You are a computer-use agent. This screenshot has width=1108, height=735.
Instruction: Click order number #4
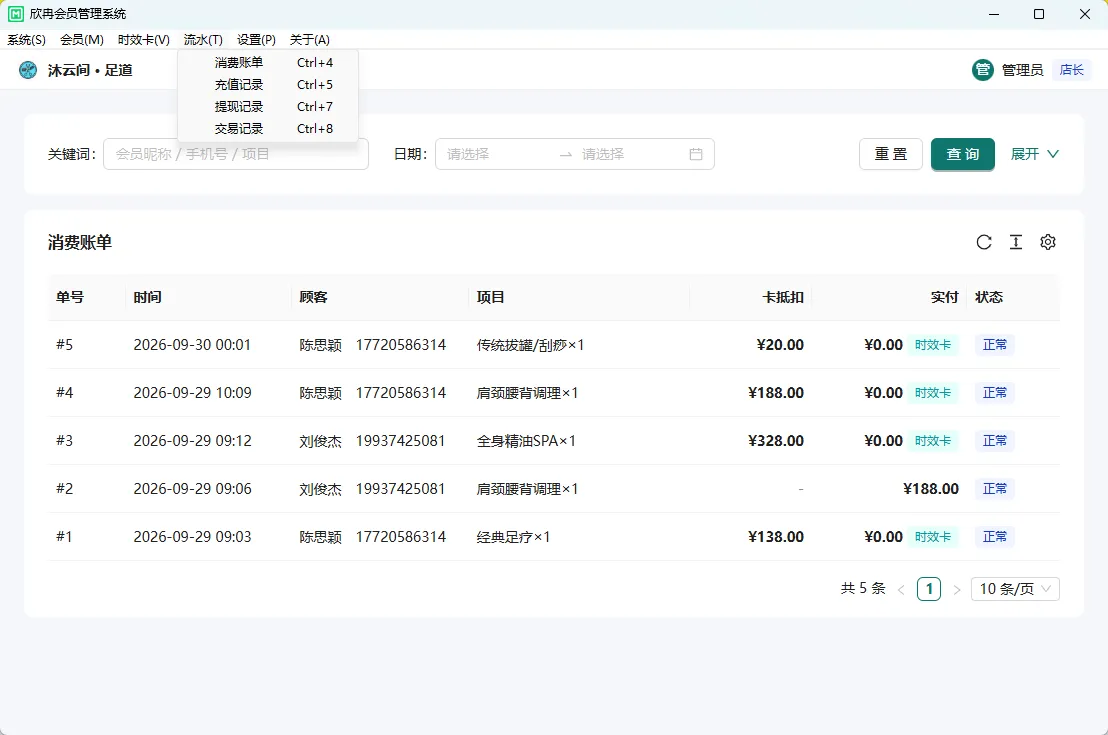click(x=64, y=393)
